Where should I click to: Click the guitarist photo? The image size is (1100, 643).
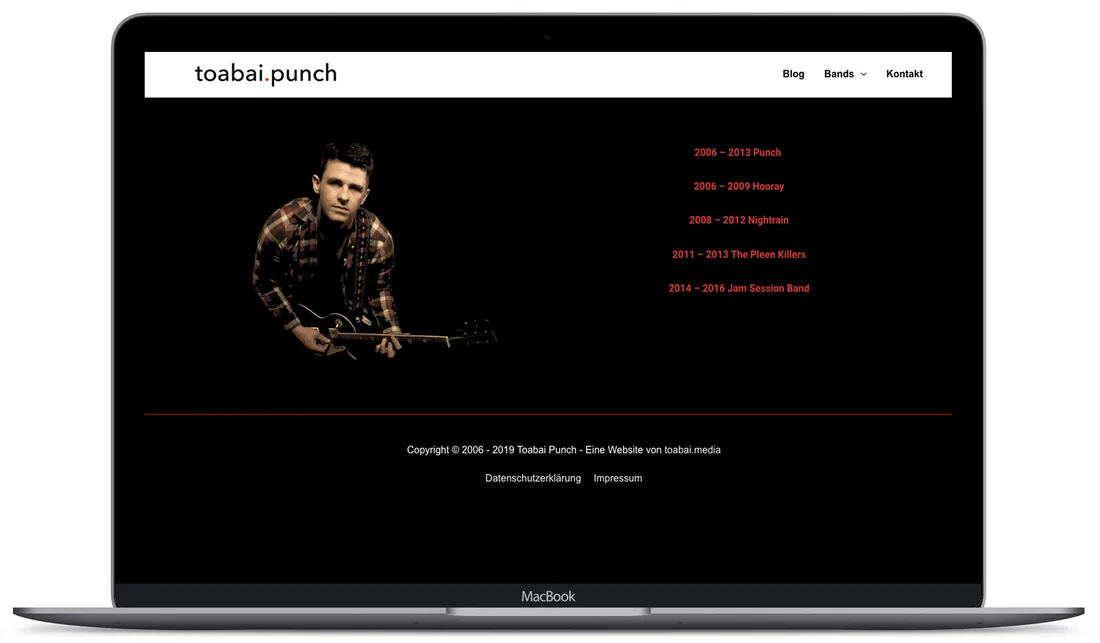[x=374, y=251]
